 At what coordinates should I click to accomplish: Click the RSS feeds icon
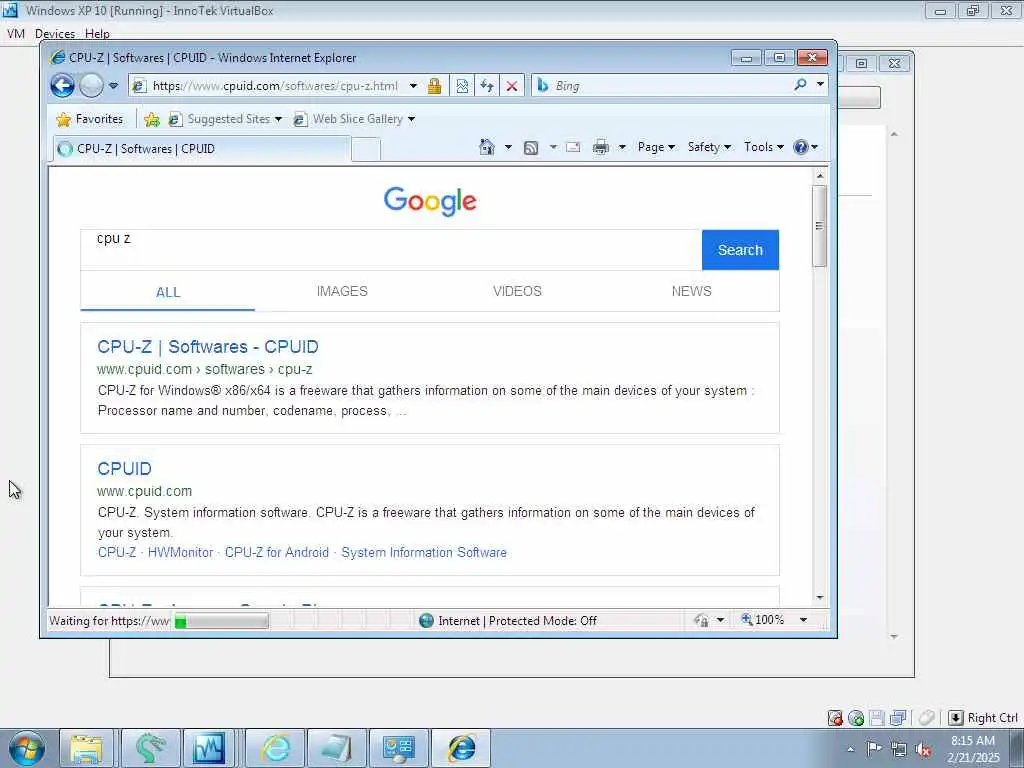(531, 148)
